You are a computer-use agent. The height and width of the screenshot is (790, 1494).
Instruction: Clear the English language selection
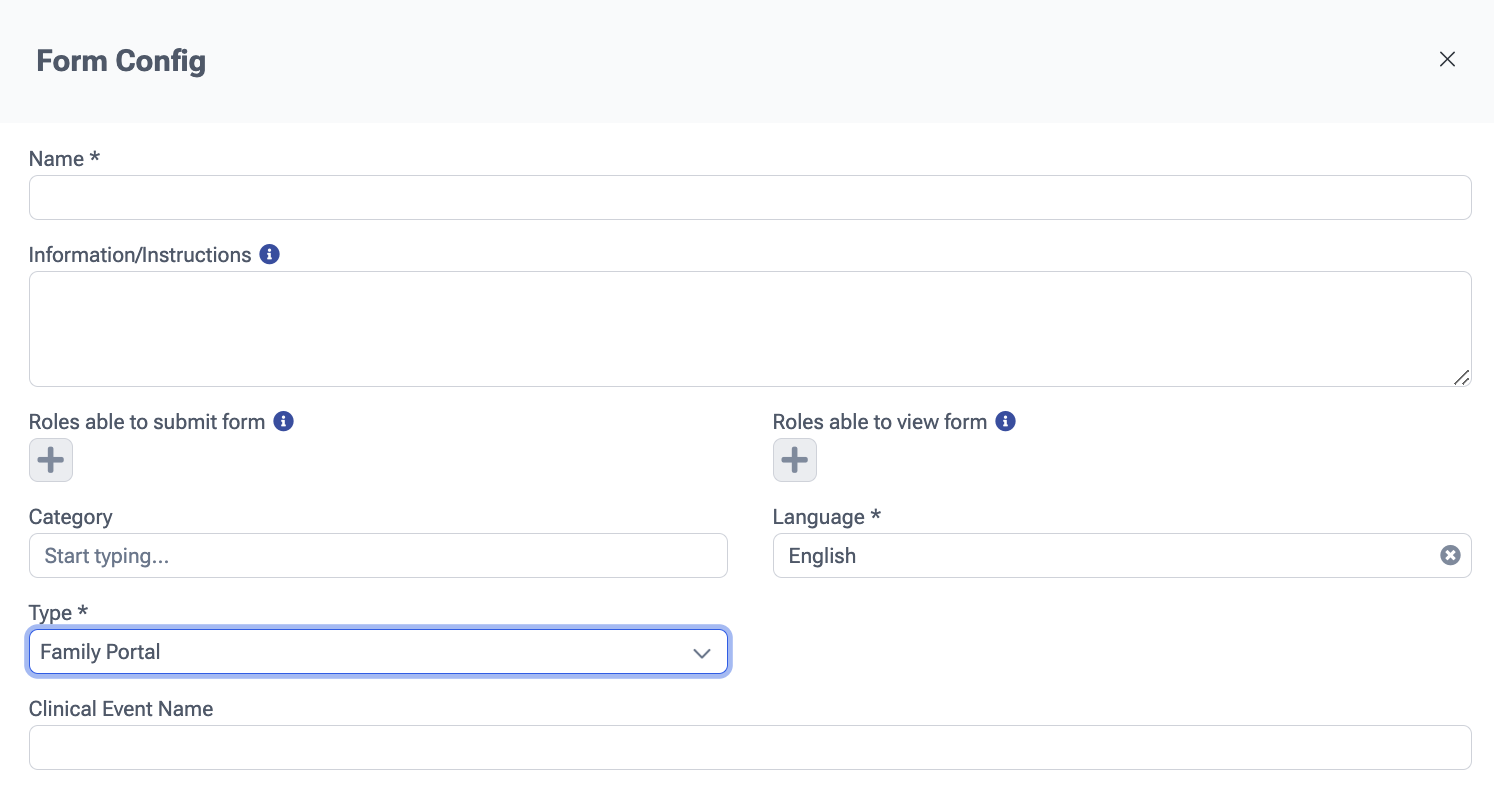coord(1449,555)
